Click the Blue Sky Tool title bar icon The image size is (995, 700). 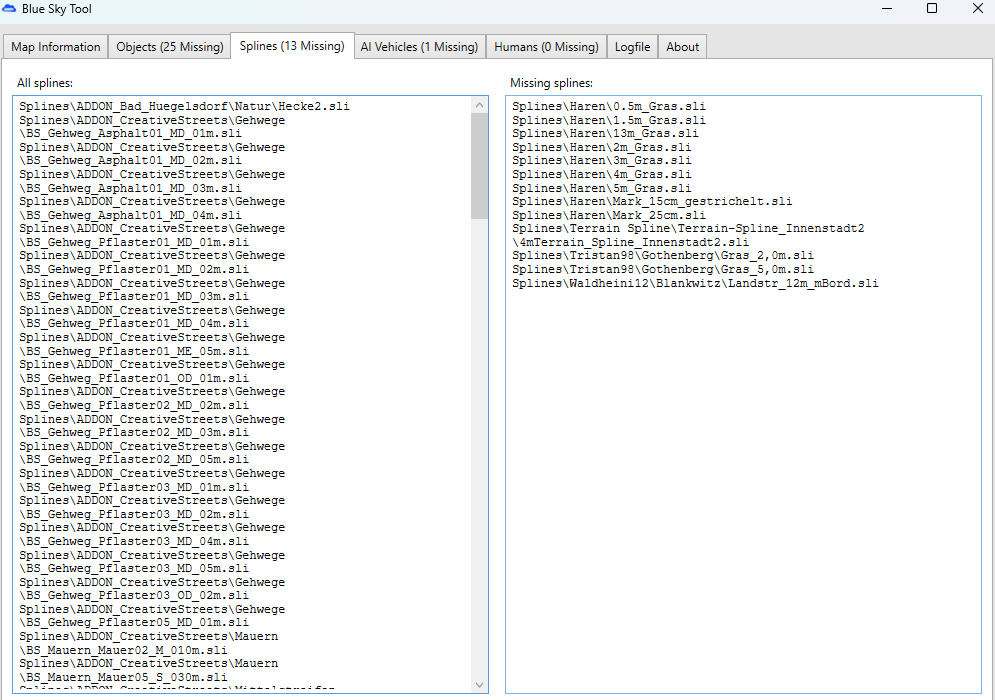coord(11,9)
